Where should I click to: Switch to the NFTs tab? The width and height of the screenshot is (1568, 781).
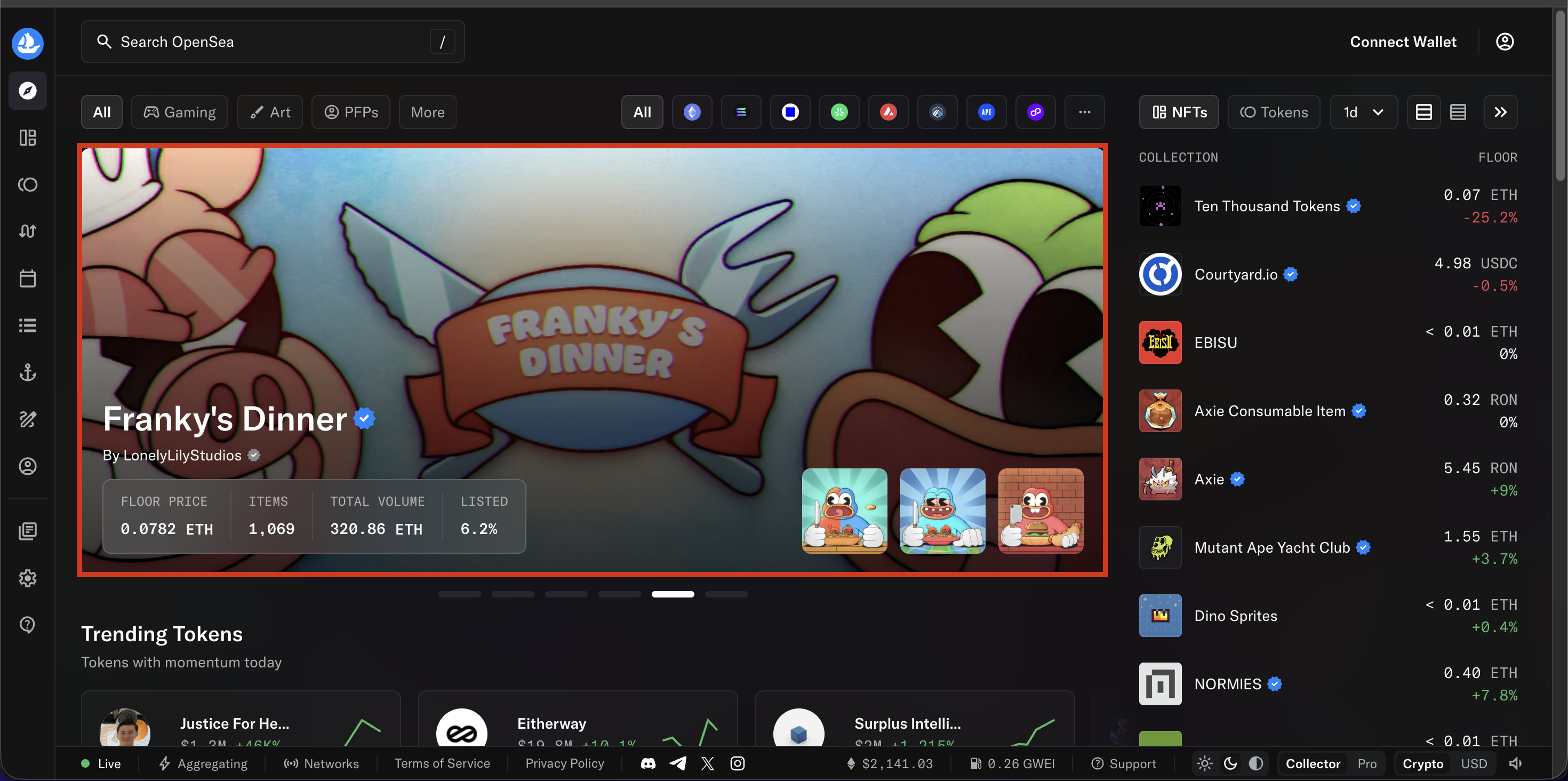pyautogui.click(x=1179, y=112)
